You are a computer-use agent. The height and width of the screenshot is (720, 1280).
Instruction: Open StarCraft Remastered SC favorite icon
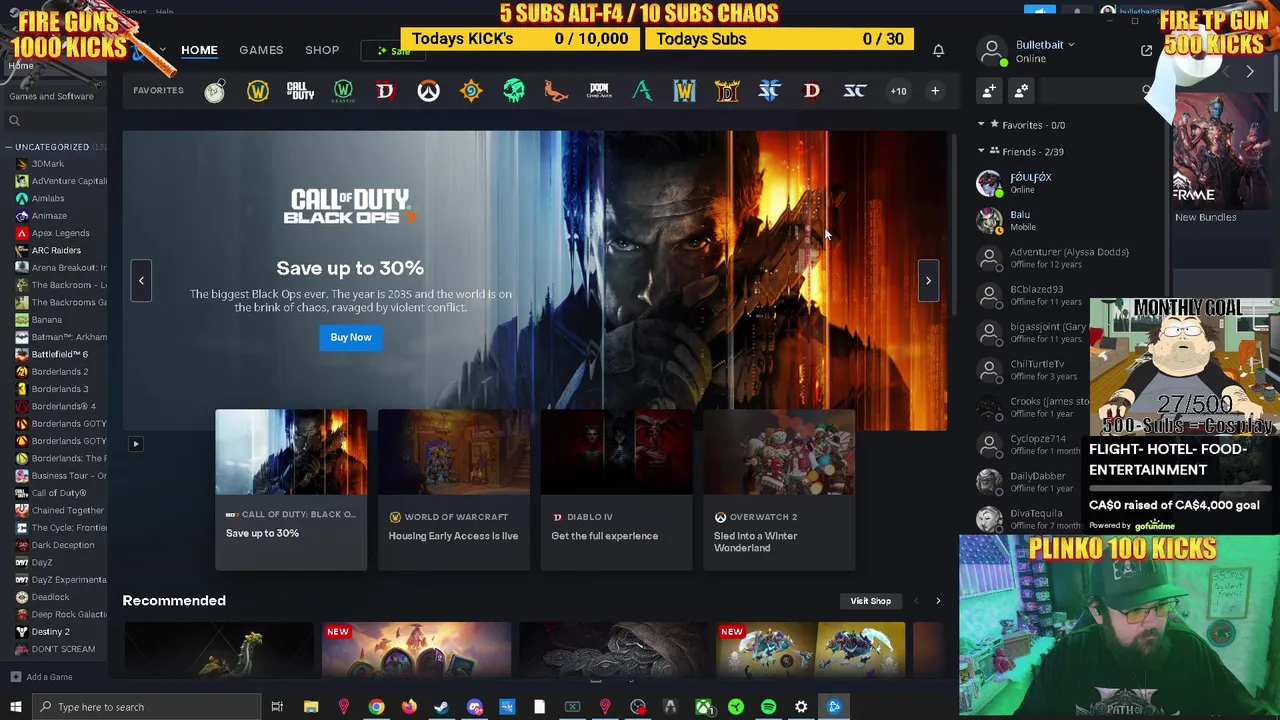[x=855, y=91]
